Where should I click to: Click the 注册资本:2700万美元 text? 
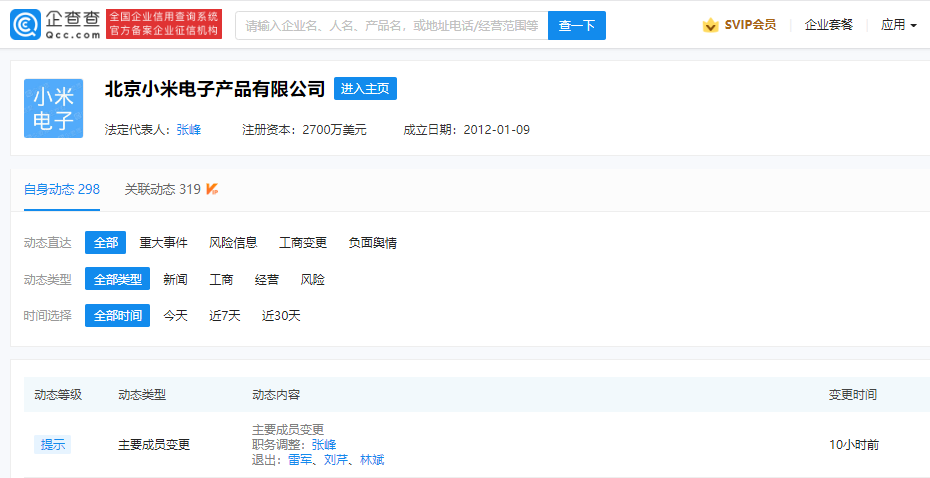304,130
